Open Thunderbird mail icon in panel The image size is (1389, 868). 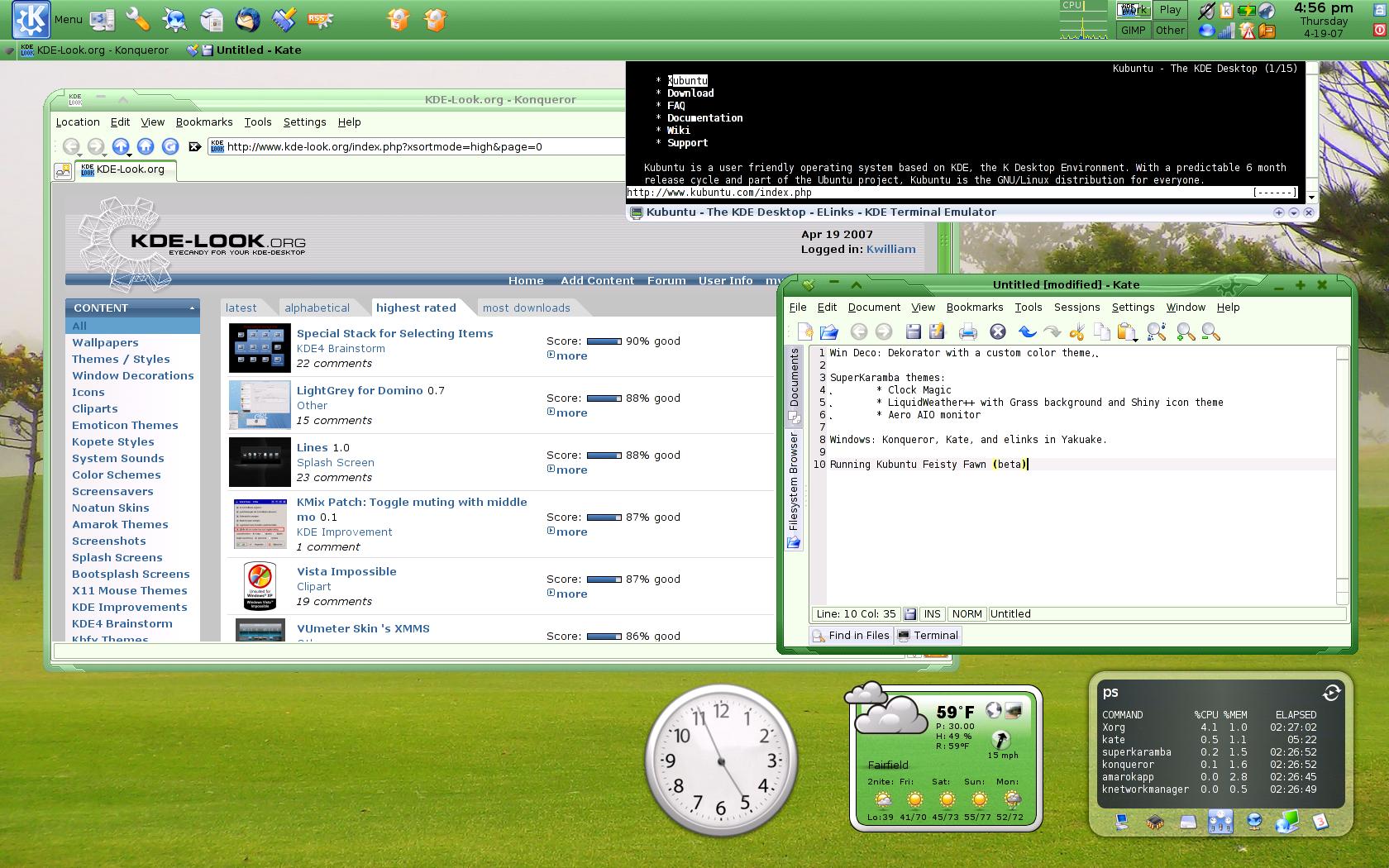coord(247,19)
